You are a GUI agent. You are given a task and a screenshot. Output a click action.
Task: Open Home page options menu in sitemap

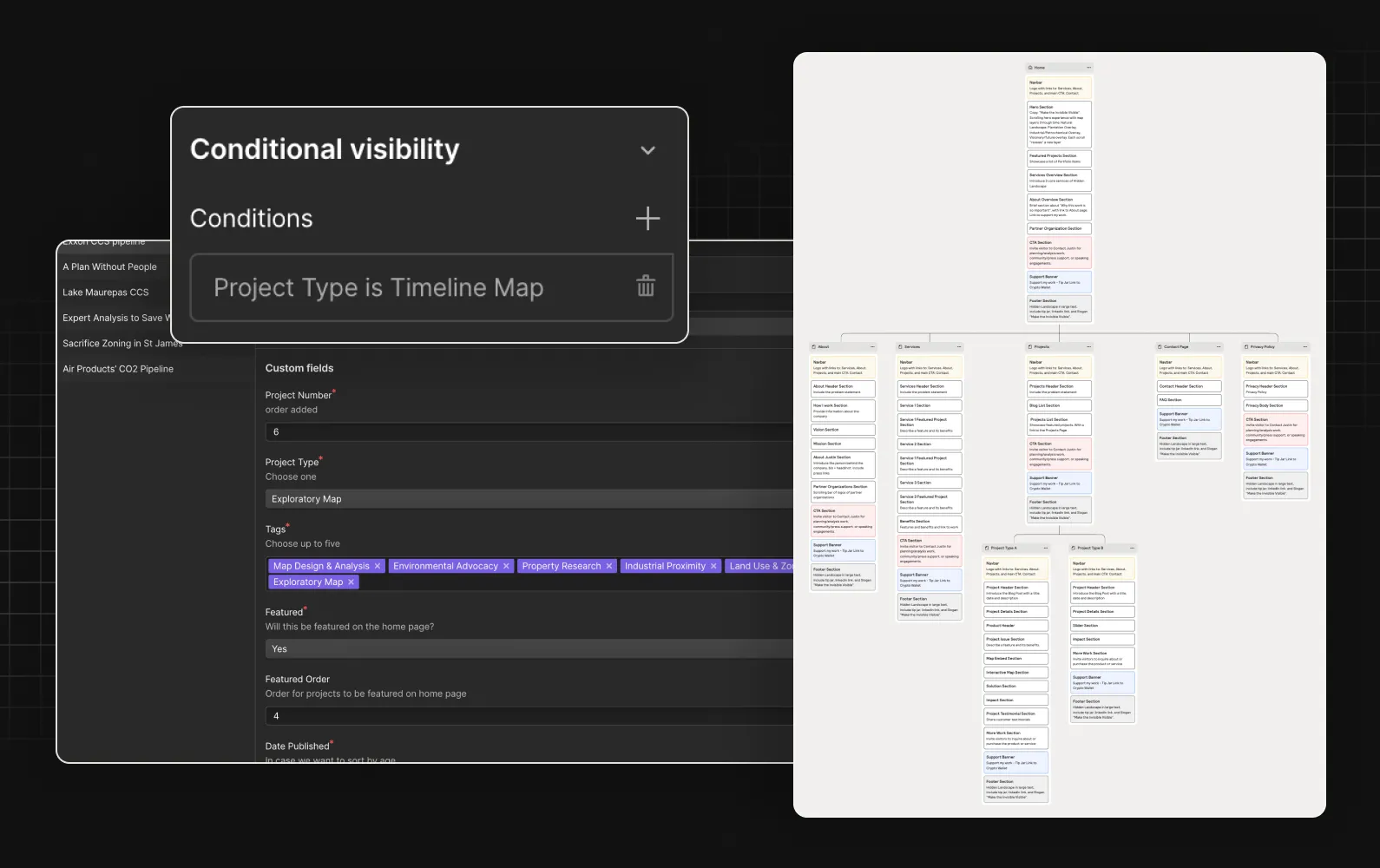1088,68
